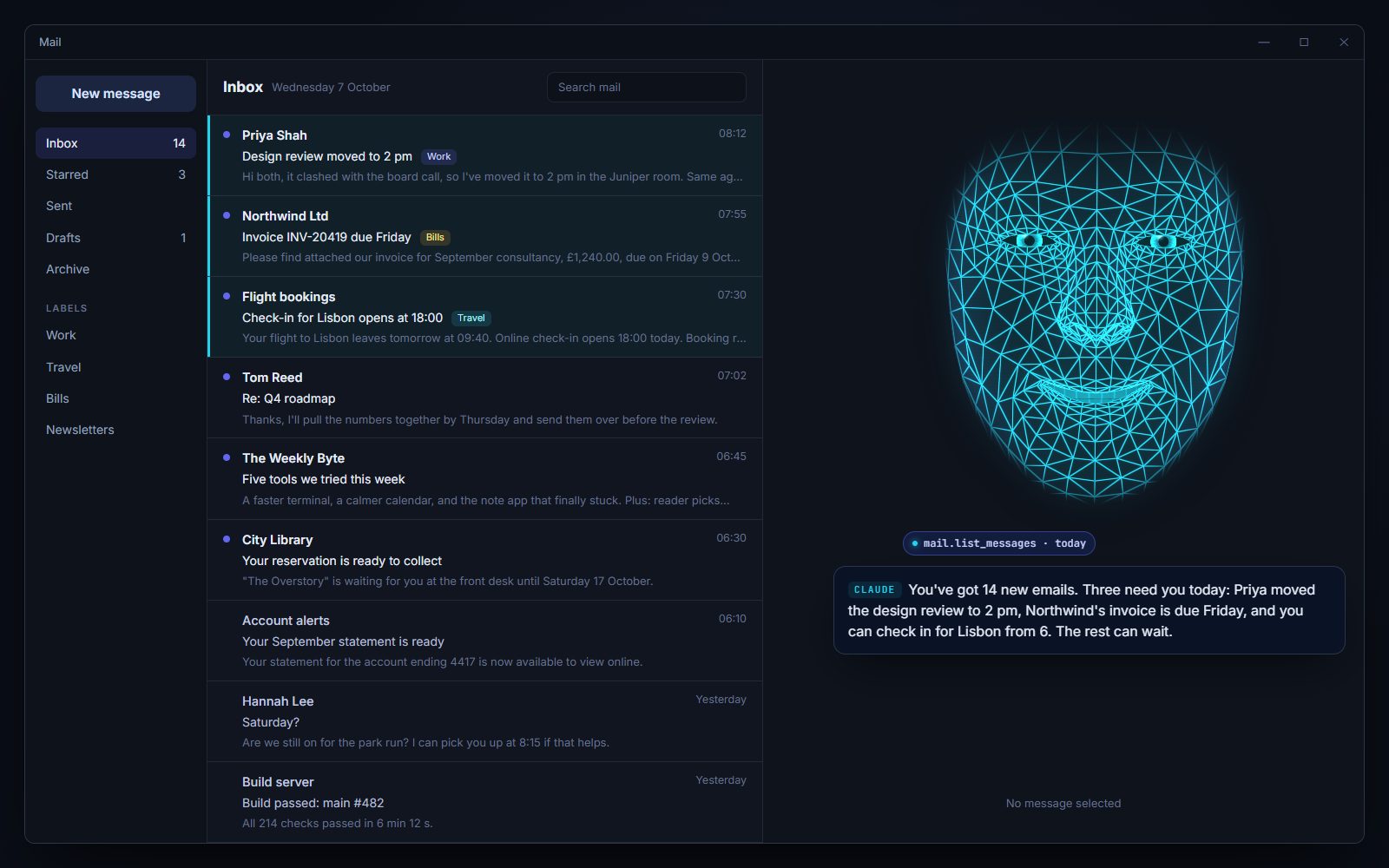This screenshot has width=1389, height=868.
Task: Filter by the Travel label in sidebar
Action: [115, 367]
